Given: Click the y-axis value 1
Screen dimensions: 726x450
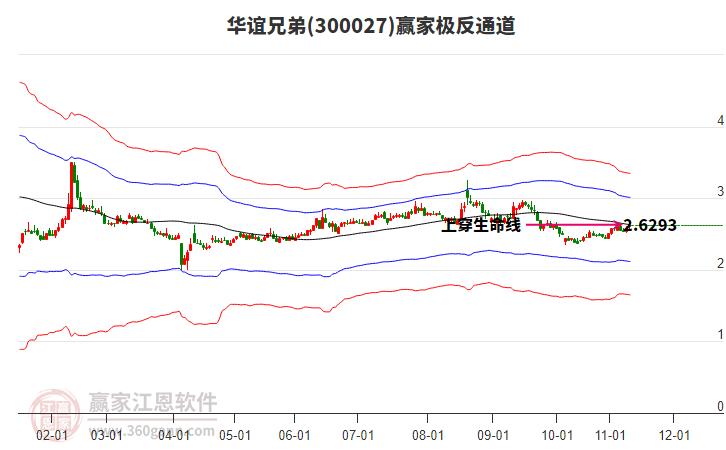Looking at the screenshot, I should tap(720, 334).
